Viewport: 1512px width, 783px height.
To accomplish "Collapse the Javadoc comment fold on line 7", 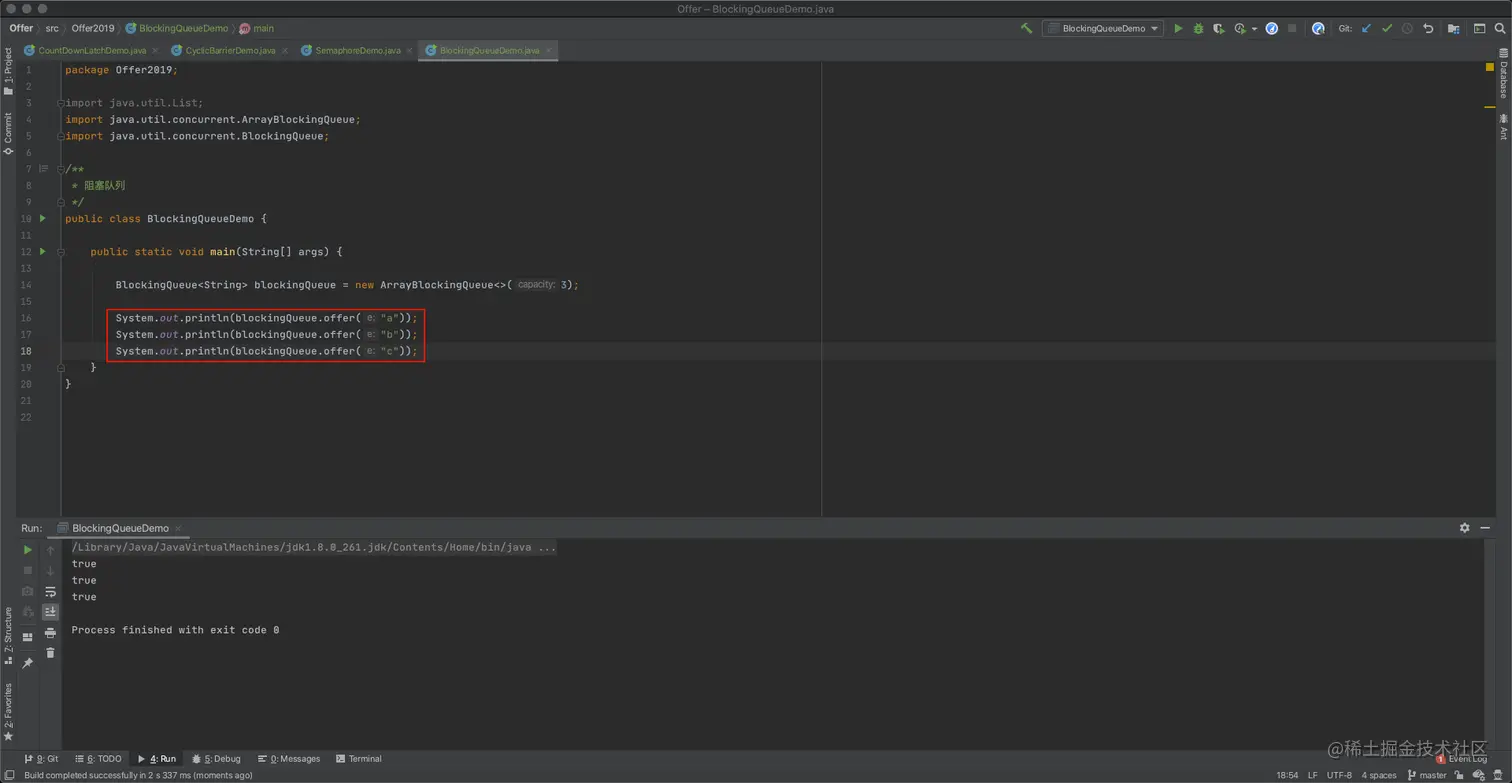I will [x=61, y=169].
